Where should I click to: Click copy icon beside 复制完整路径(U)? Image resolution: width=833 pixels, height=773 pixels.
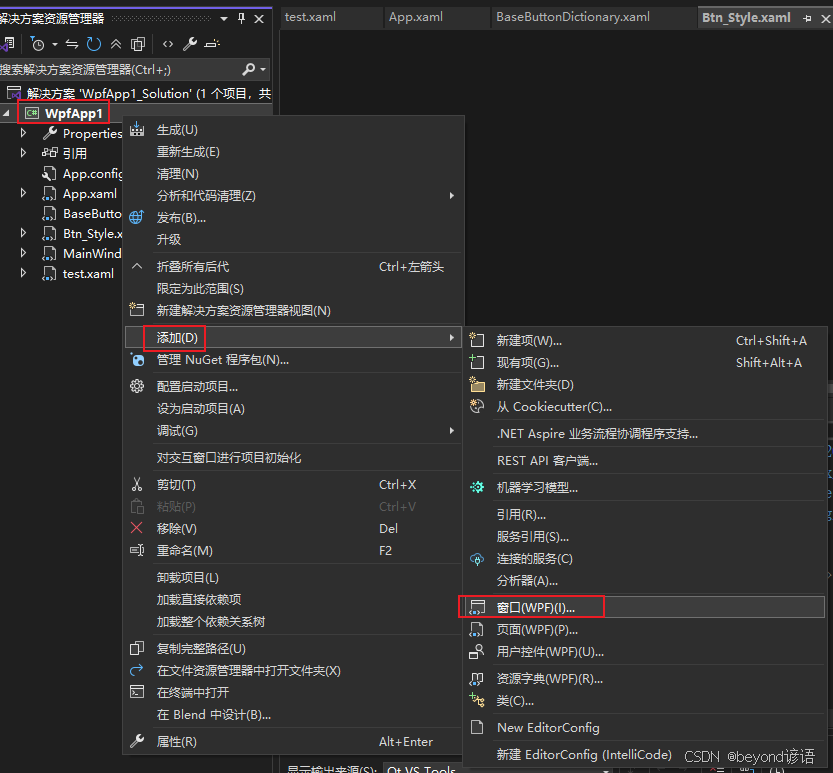(x=137, y=648)
